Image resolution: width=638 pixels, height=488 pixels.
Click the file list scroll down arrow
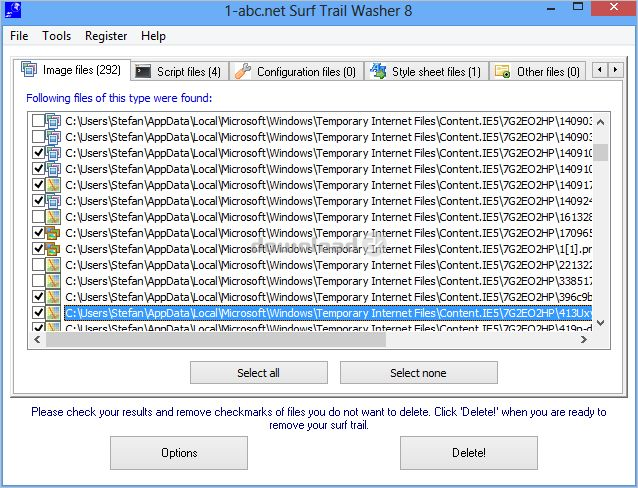coord(601,323)
